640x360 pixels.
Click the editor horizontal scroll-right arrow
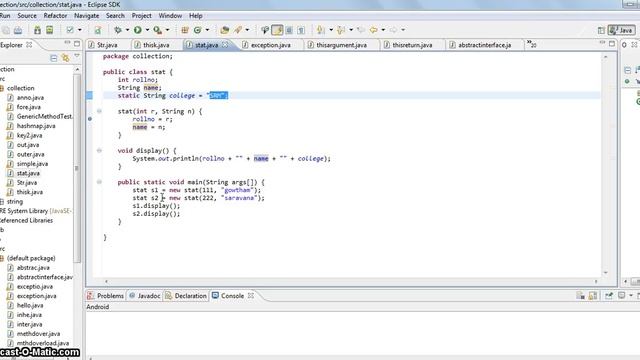coord(596,281)
